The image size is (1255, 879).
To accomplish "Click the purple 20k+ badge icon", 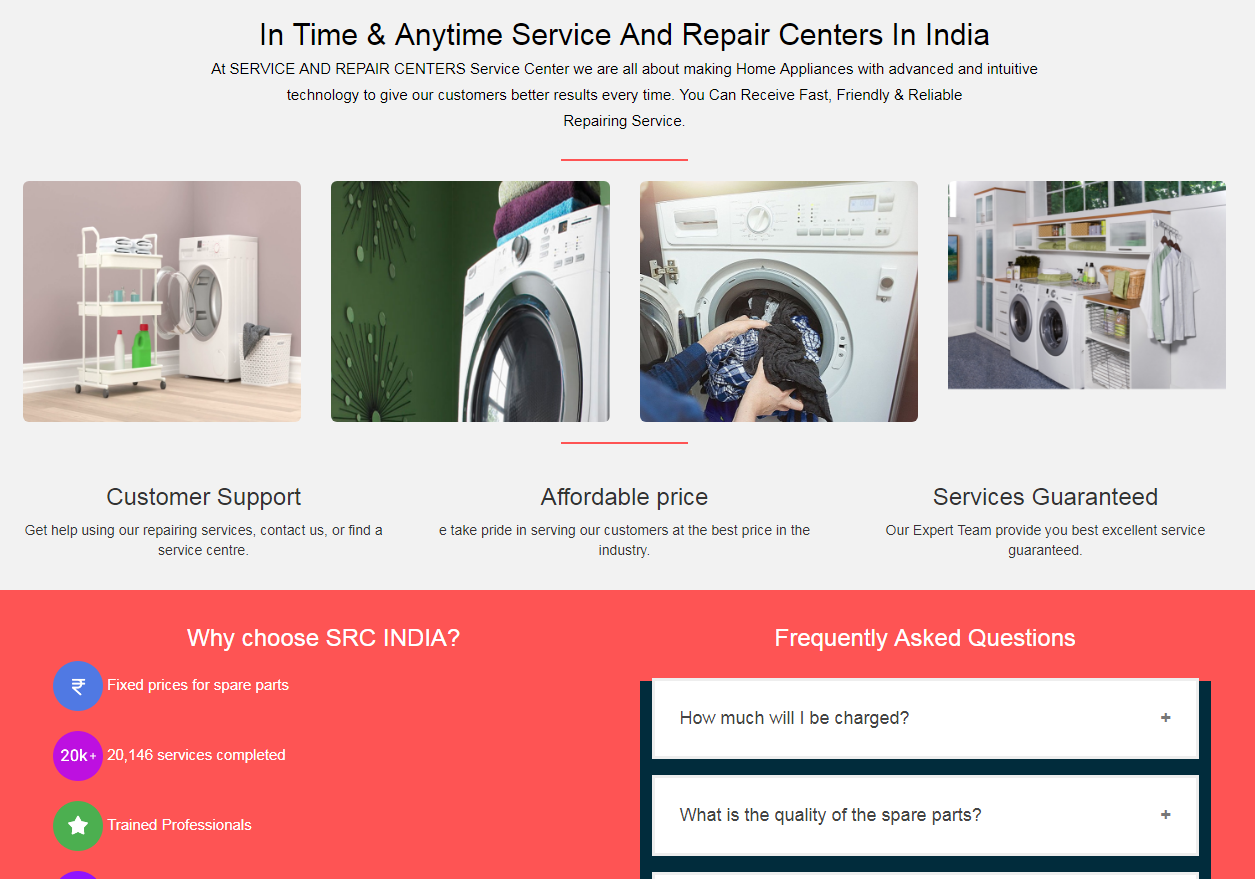I will (78, 756).
